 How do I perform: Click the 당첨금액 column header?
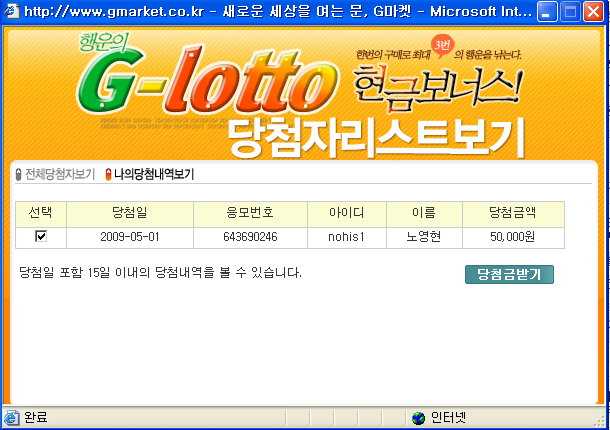(513, 214)
